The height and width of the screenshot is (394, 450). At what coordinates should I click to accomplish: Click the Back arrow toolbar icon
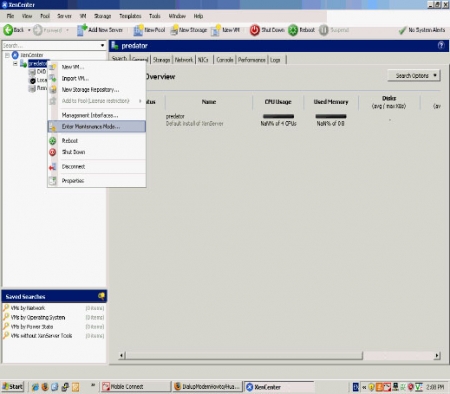pyautogui.click(x=8, y=30)
